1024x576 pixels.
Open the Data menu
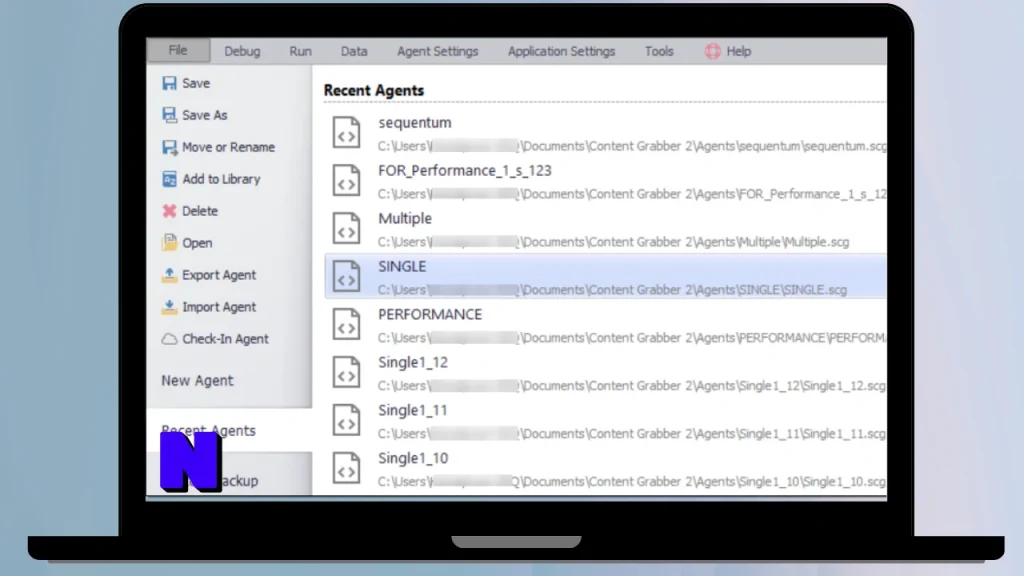click(x=354, y=51)
